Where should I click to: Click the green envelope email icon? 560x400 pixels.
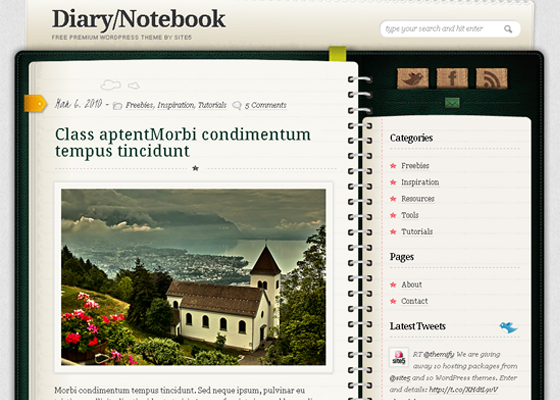452,103
